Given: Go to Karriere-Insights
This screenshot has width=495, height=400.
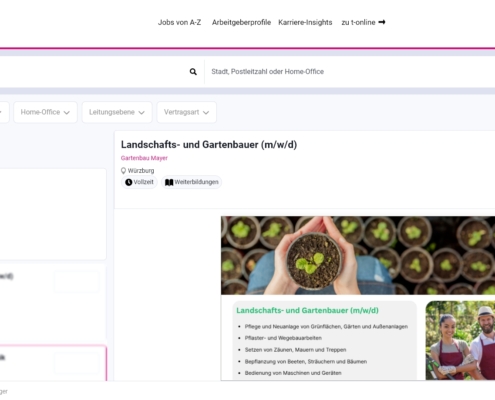Looking at the screenshot, I should 305,22.
